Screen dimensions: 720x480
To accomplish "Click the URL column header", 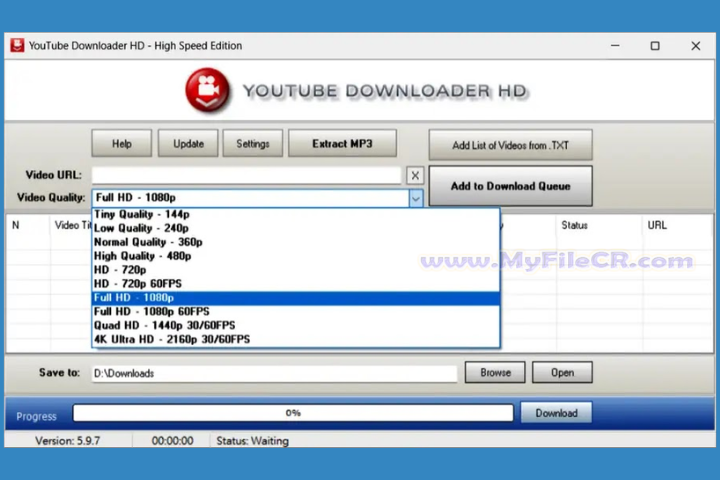I will [678, 226].
